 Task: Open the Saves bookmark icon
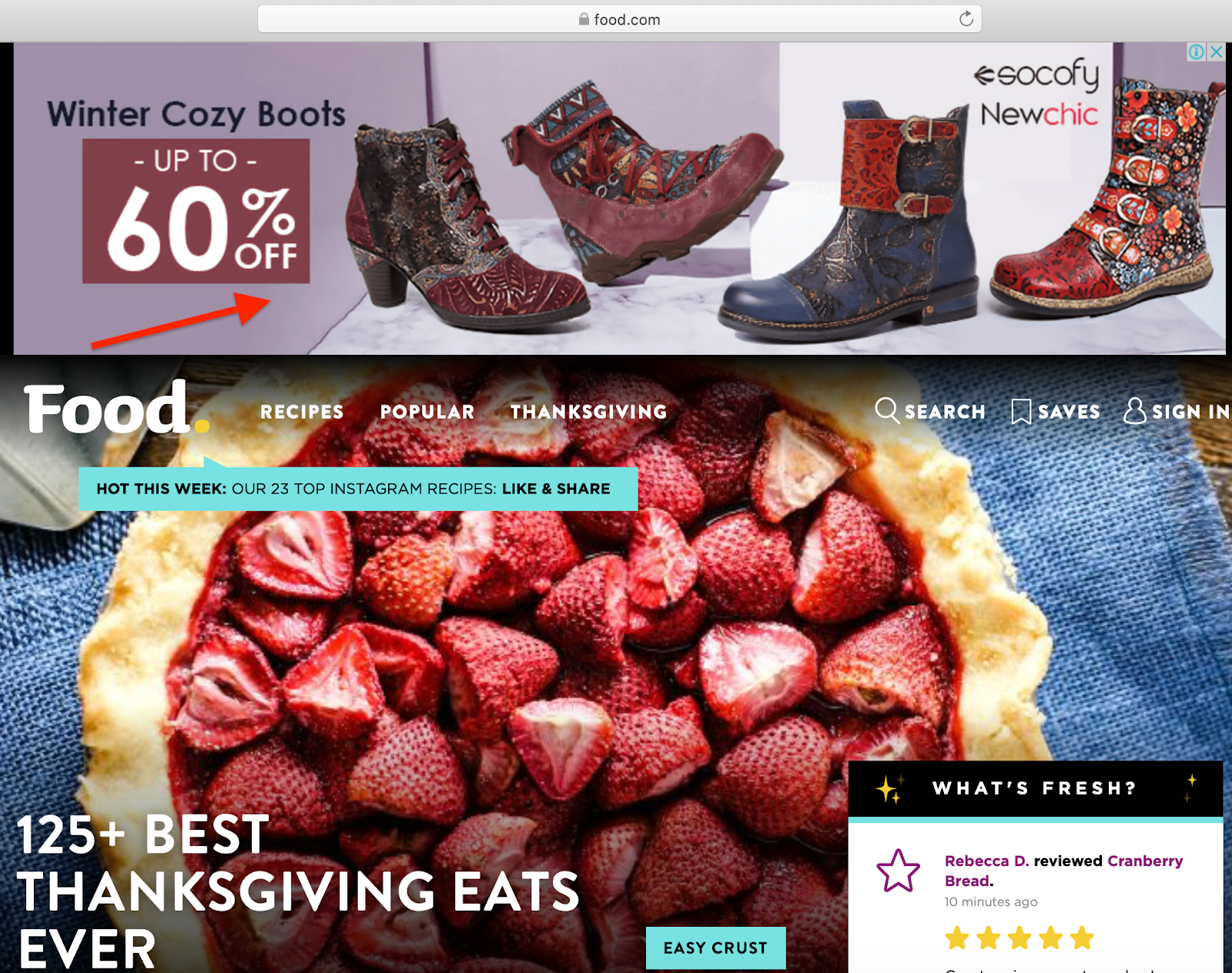(1021, 411)
